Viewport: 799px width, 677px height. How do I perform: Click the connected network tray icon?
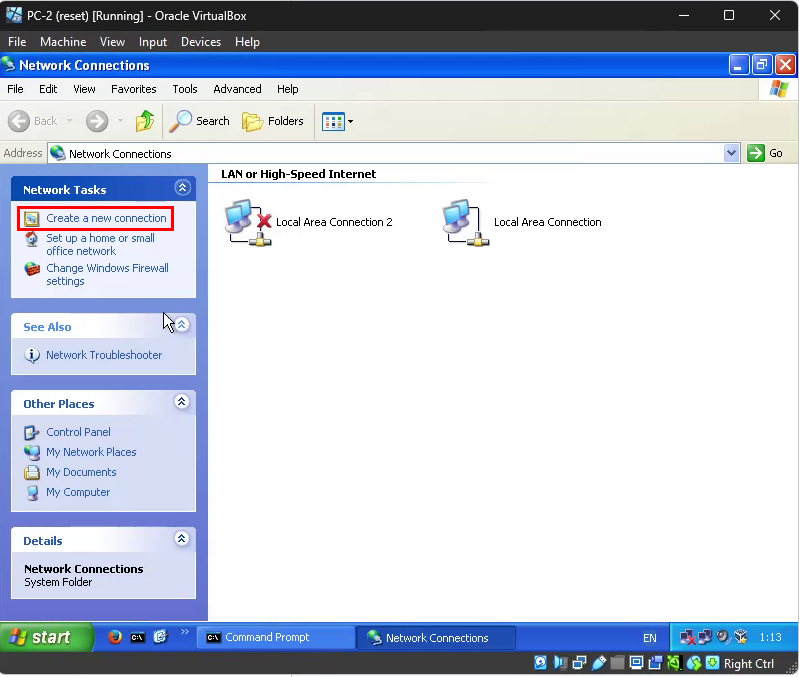(705, 637)
